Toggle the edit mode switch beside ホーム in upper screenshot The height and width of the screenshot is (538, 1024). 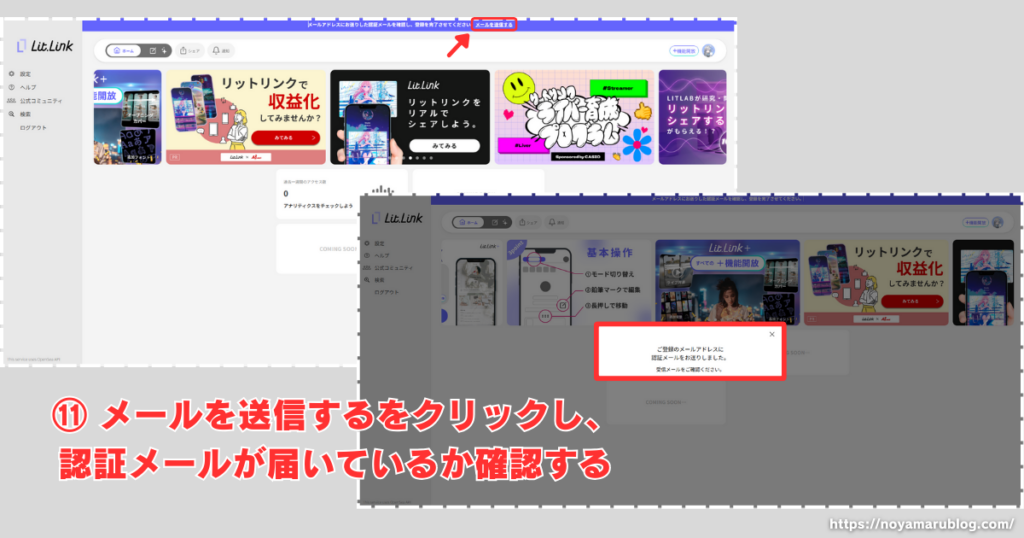point(157,50)
